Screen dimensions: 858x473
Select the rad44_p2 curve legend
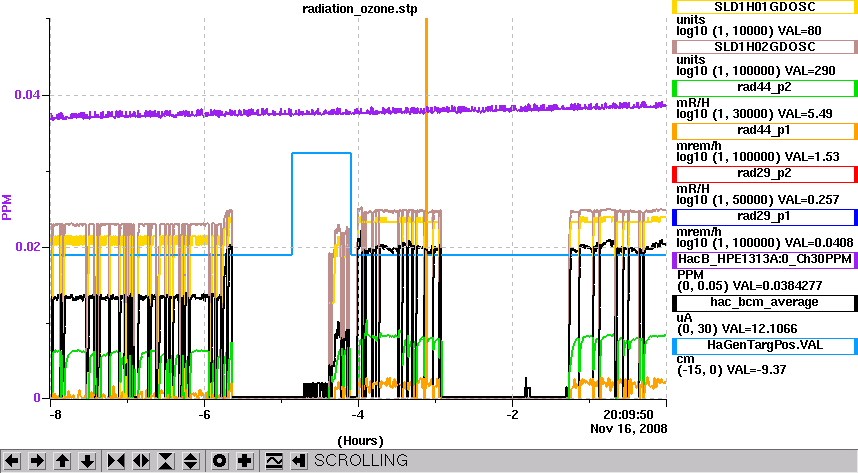[764, 88]
